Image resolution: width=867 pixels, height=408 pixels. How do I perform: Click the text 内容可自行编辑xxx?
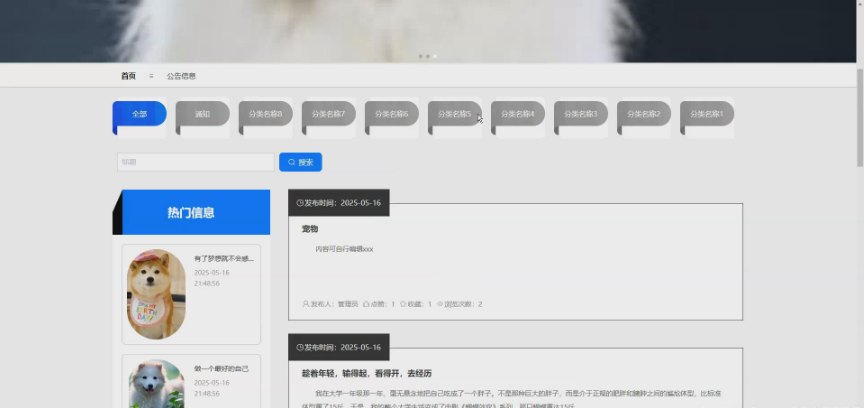pyautogui.click(x=344, y=249)
